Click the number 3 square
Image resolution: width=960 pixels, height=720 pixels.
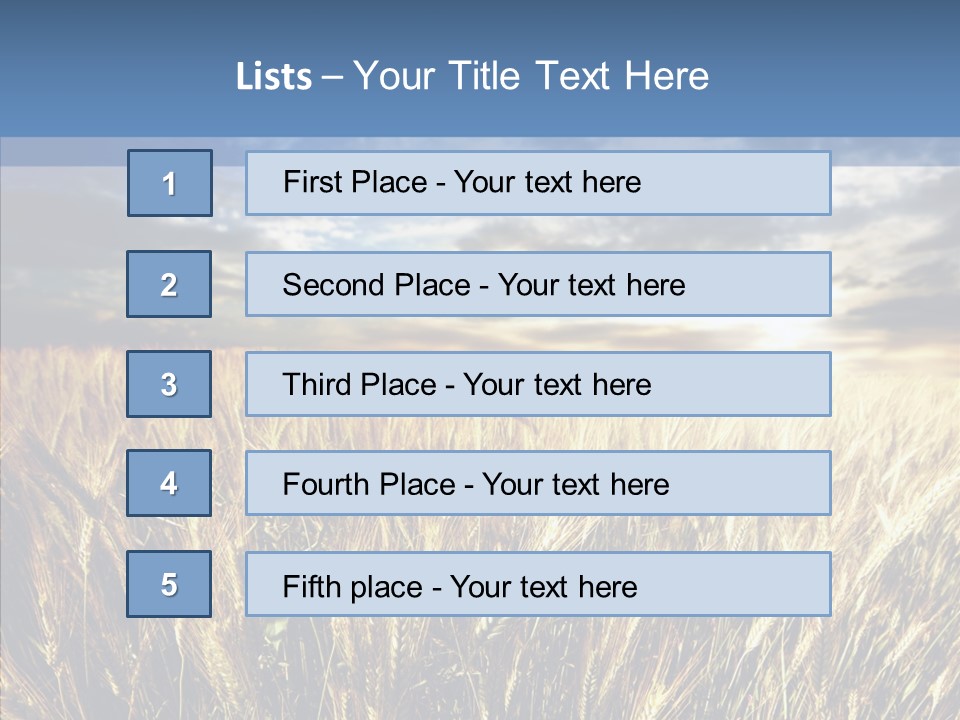pos(169,384)
